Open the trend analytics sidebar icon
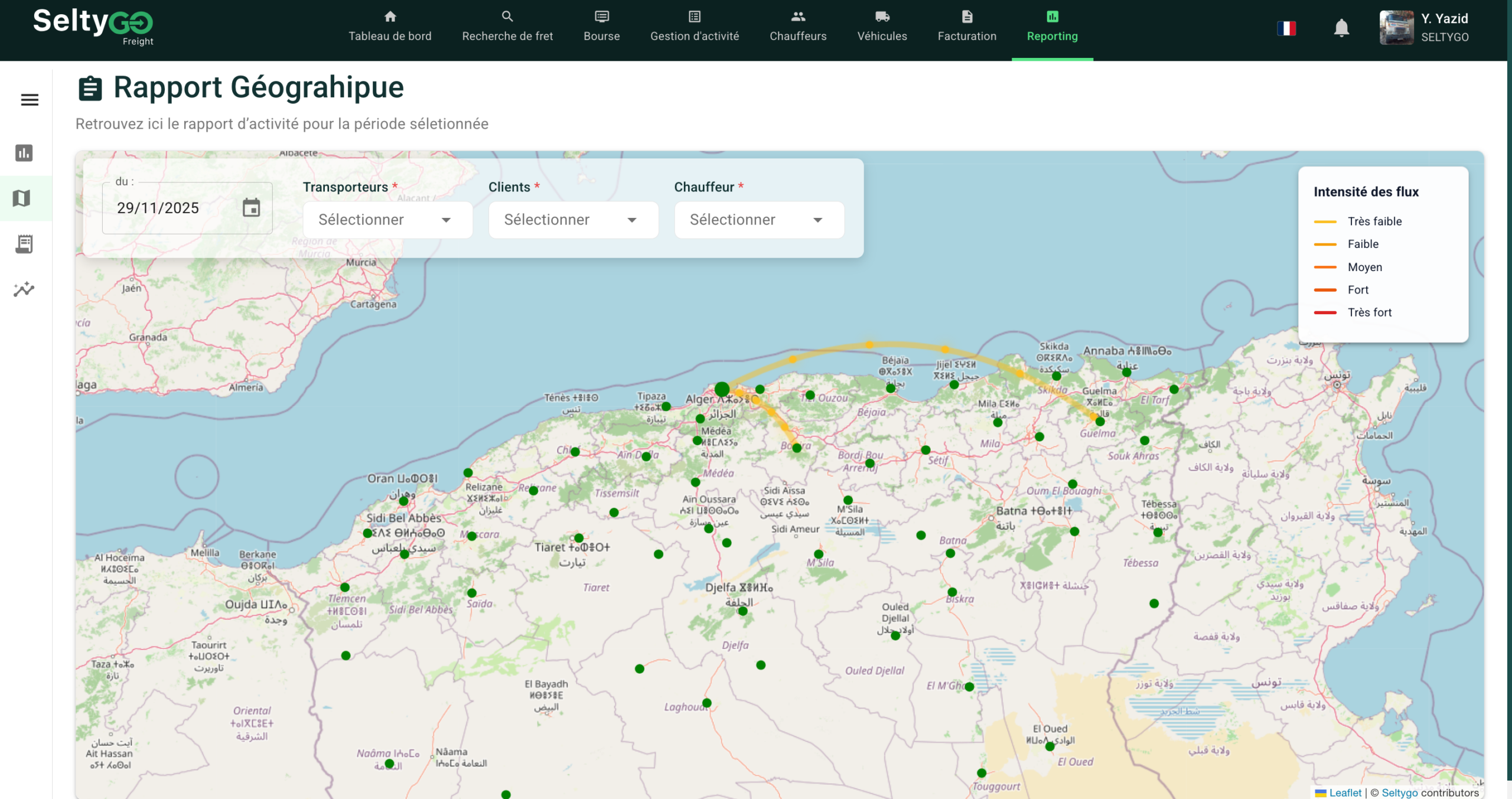Viewport: 1512px width, 799px height. (x=24, y=289)
